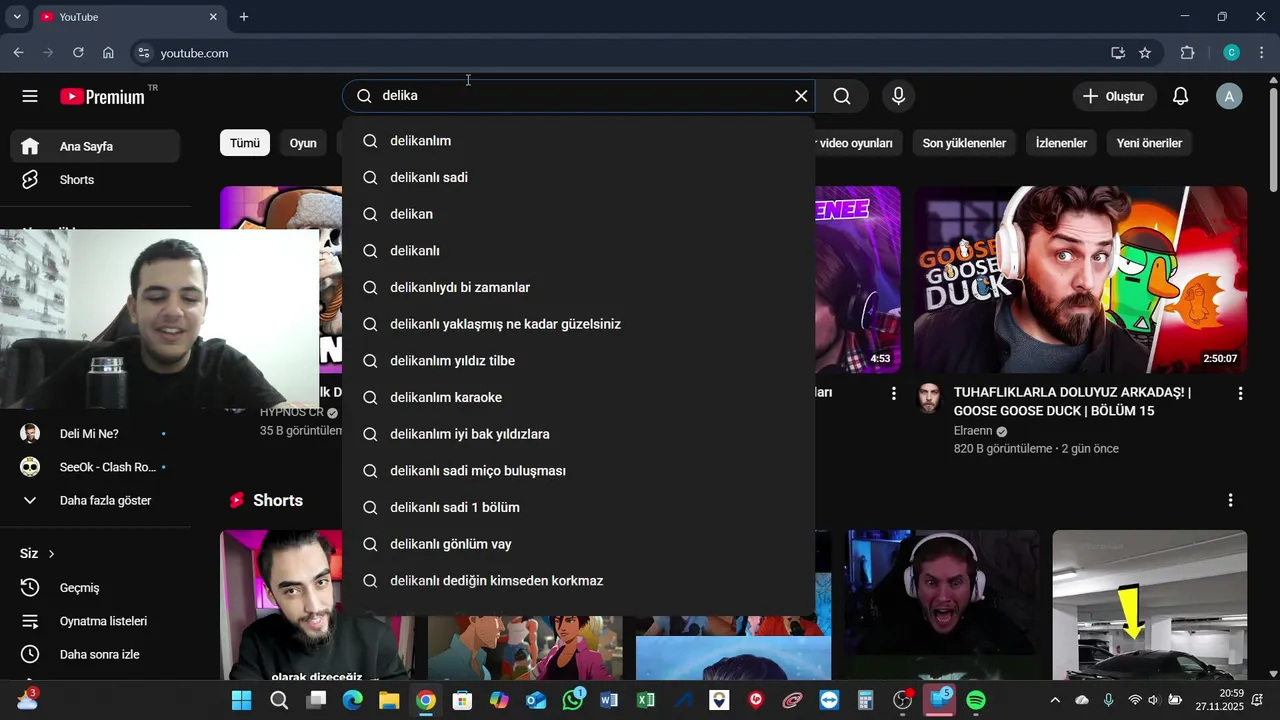Open Geçmiş history
Image resolution: width=1280 pixels, height=720 pixels.
96,588
